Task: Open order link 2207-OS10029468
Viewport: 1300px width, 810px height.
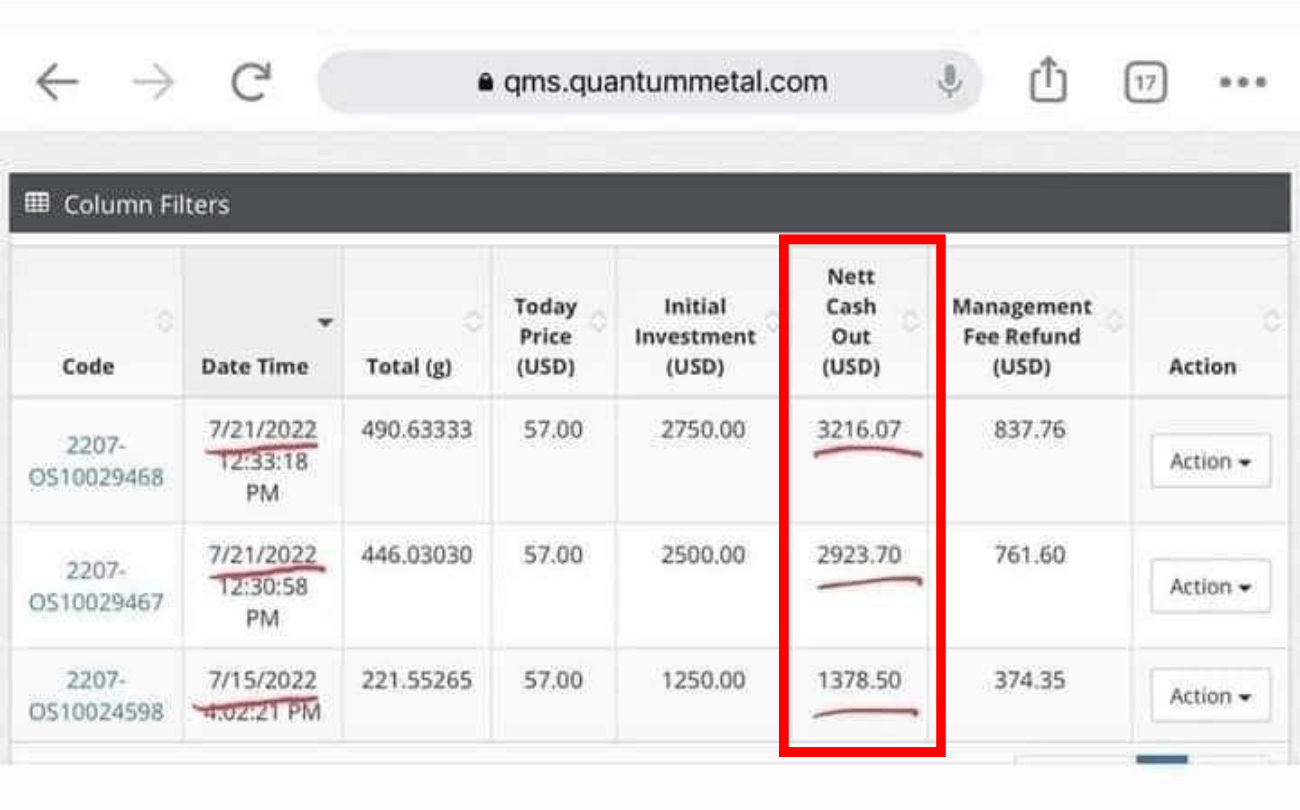Action: pyautogui.click(x=96, y=461)
